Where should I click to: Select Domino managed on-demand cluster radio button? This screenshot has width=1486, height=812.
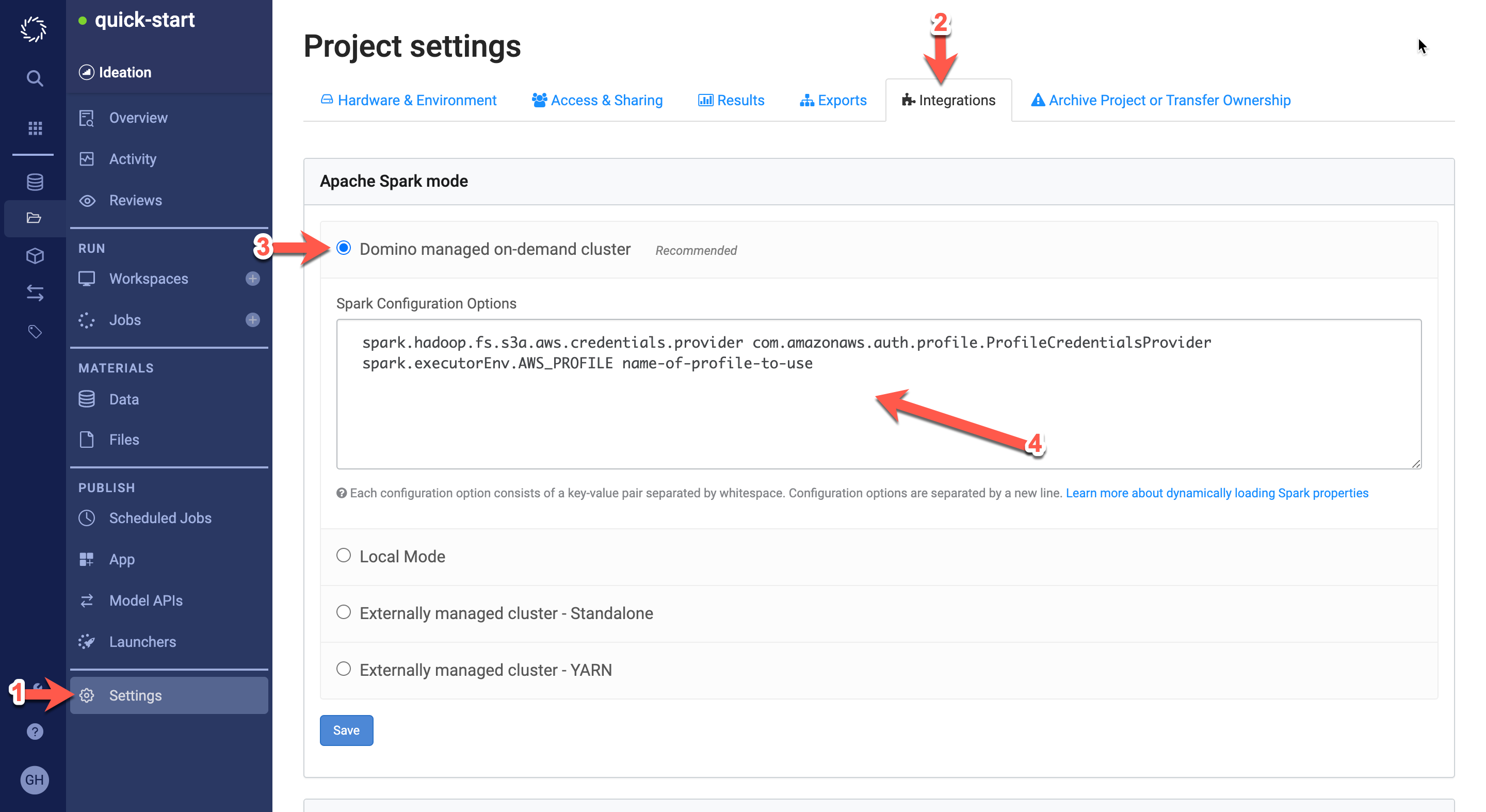[344, 249]
